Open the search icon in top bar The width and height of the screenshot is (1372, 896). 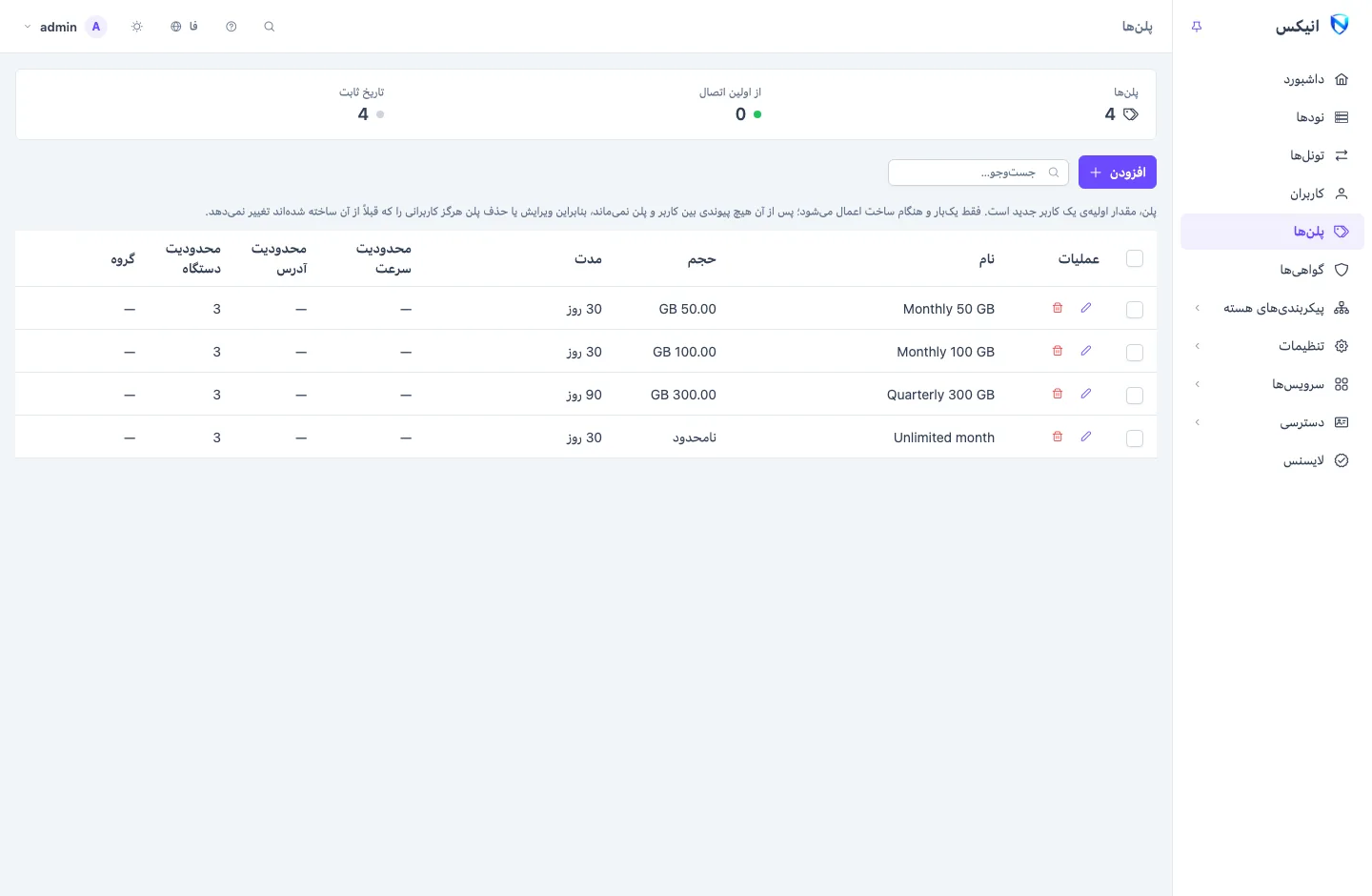click(x=270, y=27)
